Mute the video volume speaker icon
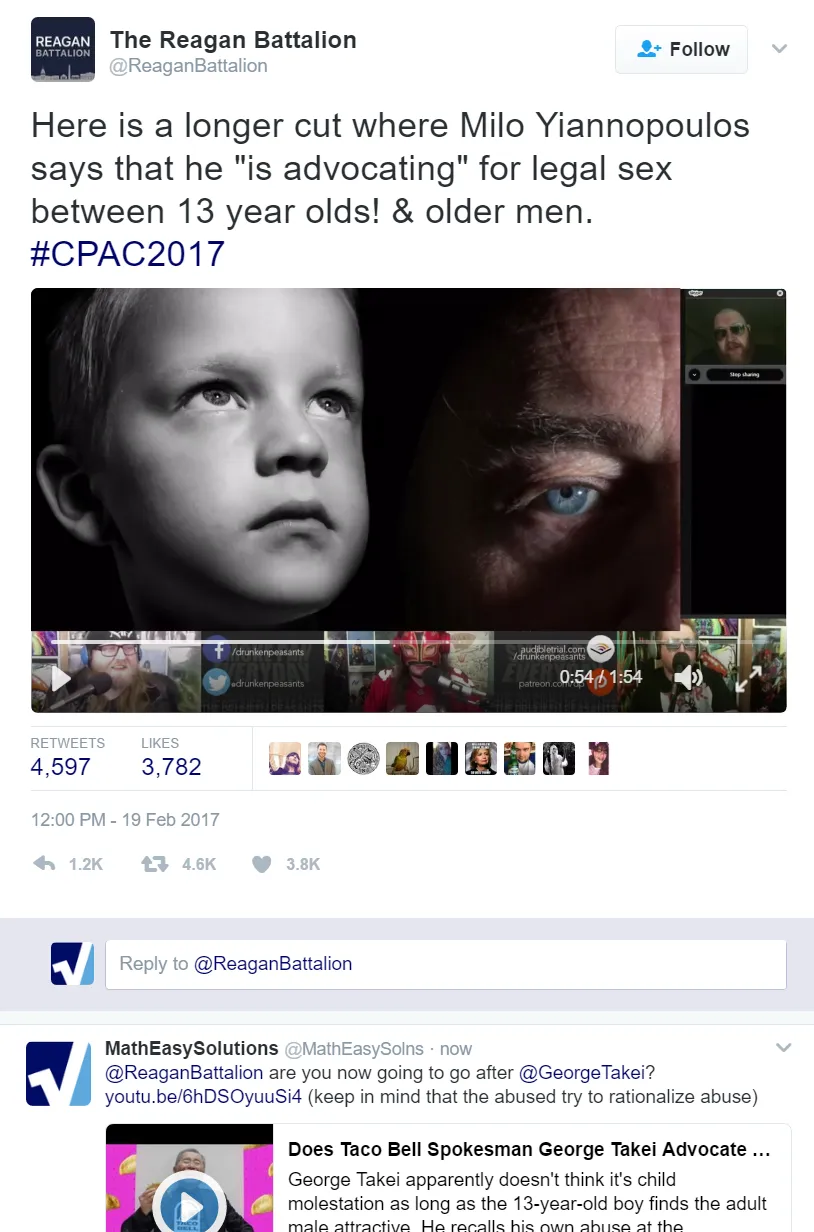 (689, 677)
